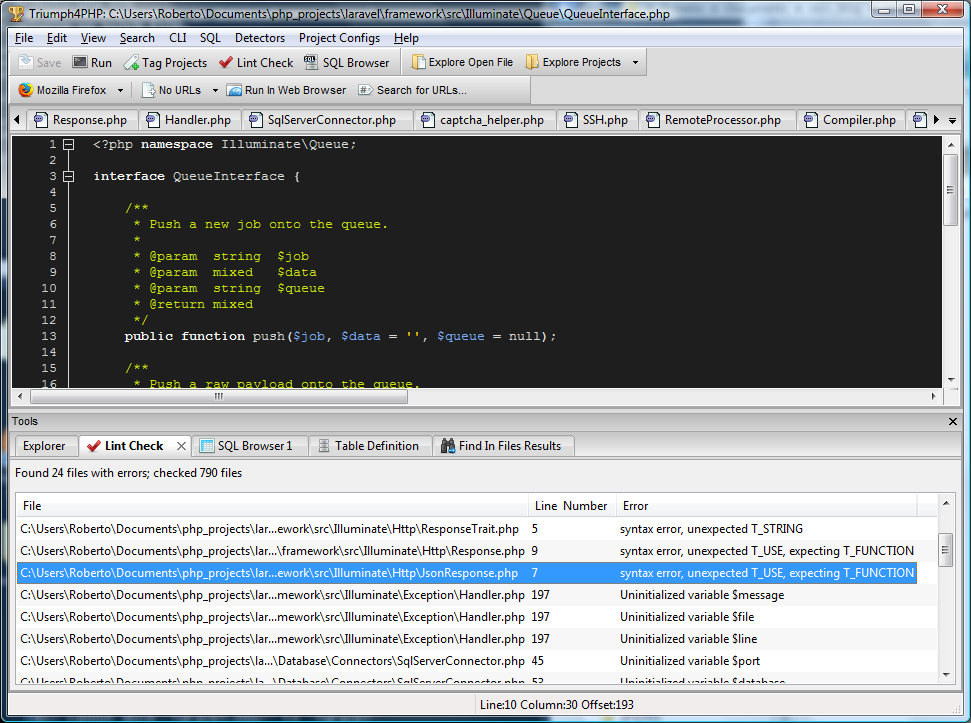Click the editor scroll down arrow
Image resolution: width=971 pixels, height=723 pixels.
click(x=951, y=380)
